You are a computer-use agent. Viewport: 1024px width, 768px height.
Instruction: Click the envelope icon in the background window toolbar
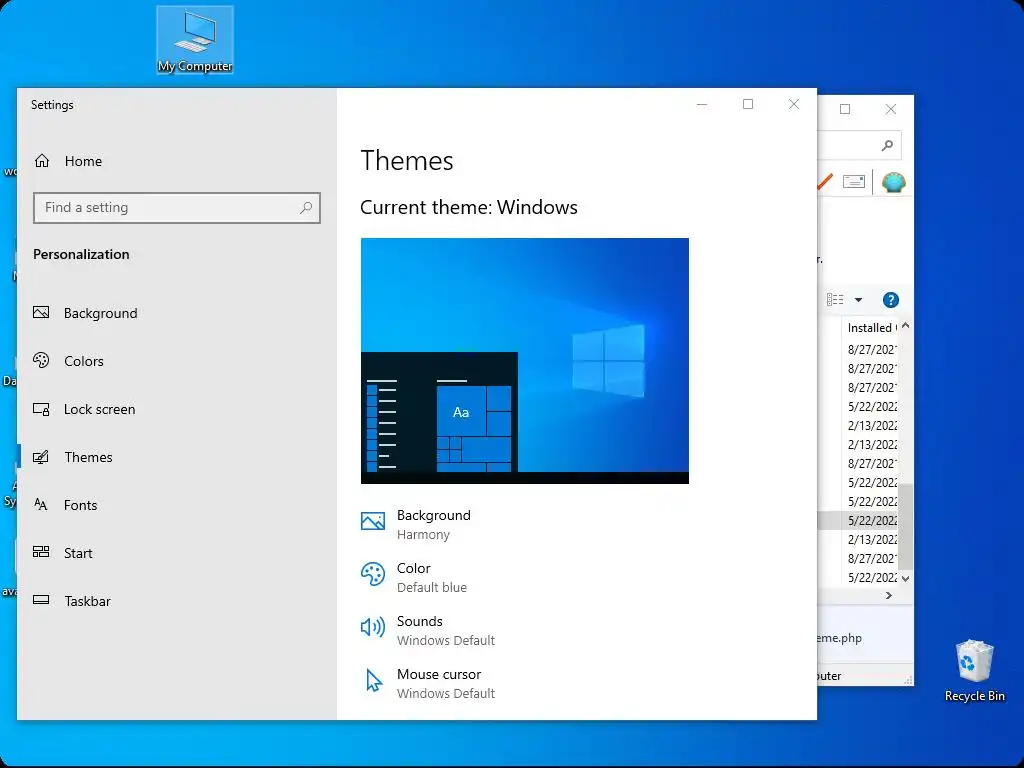854,182
